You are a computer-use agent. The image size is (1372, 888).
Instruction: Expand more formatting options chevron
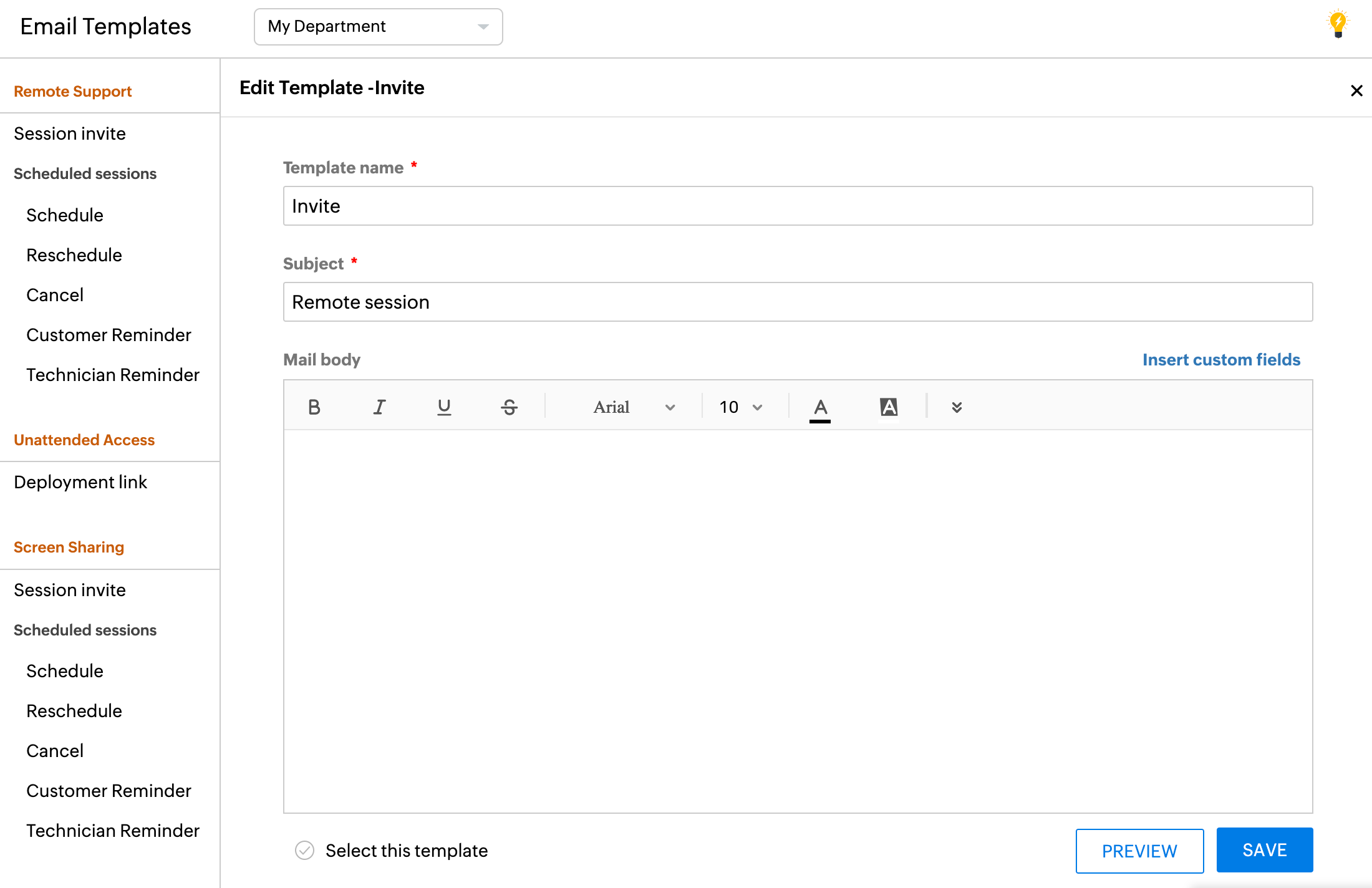957,407
